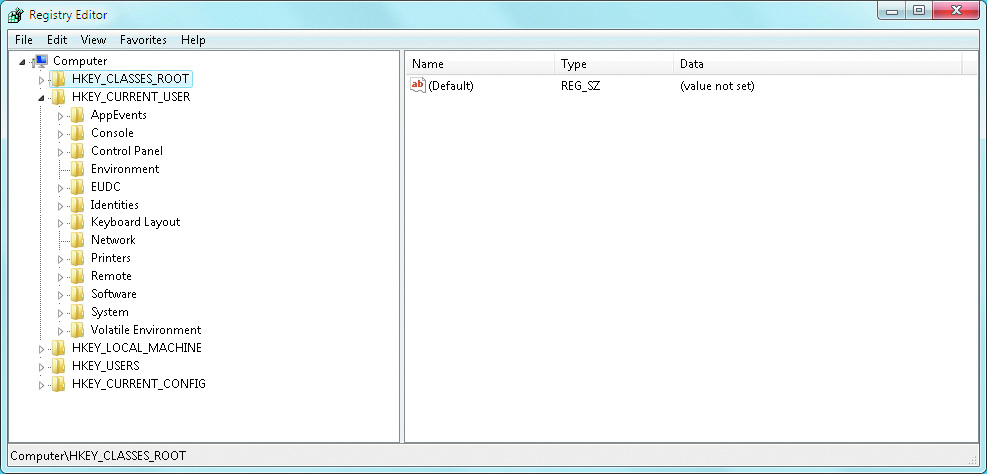Image resolution: width=987 pixels, height=474 pixels.
Task: Expand the AppEvents key
Action: (x=60, y=116)
